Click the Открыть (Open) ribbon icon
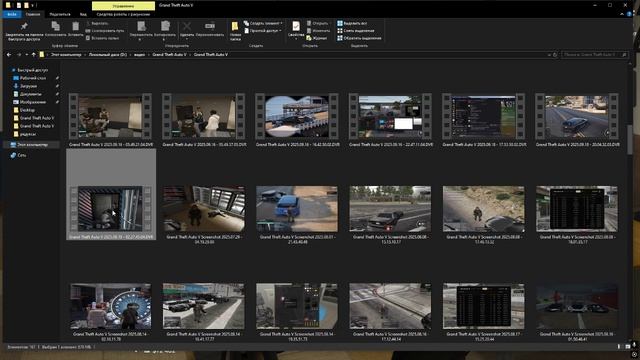The height and width of the screenshot is (360, 640). (309, 23)
